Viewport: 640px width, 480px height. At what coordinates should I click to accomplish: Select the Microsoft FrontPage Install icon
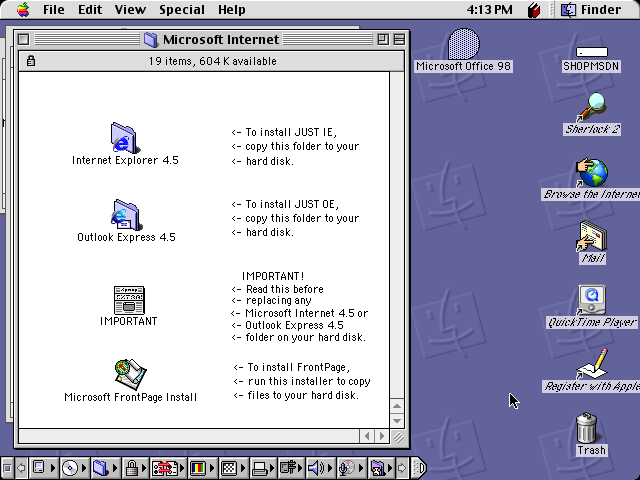[130, 373]
